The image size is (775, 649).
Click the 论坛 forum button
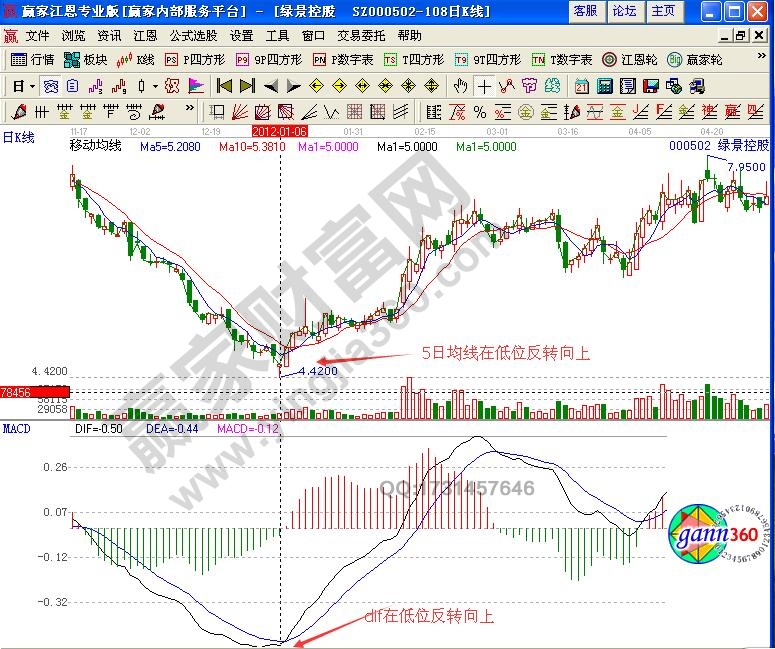[624, 11]
